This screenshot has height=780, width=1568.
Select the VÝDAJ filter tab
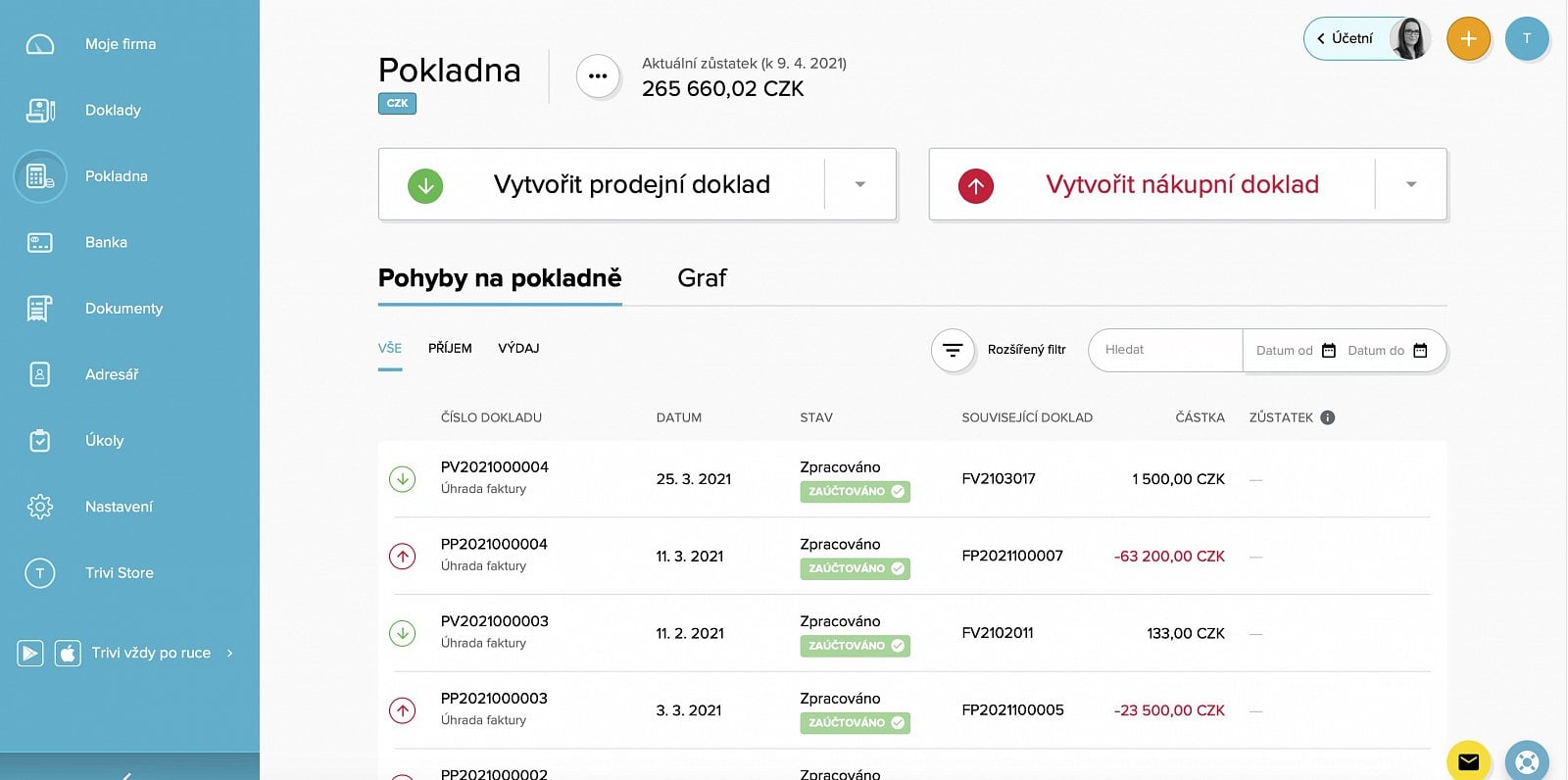(x=518, y=348)
